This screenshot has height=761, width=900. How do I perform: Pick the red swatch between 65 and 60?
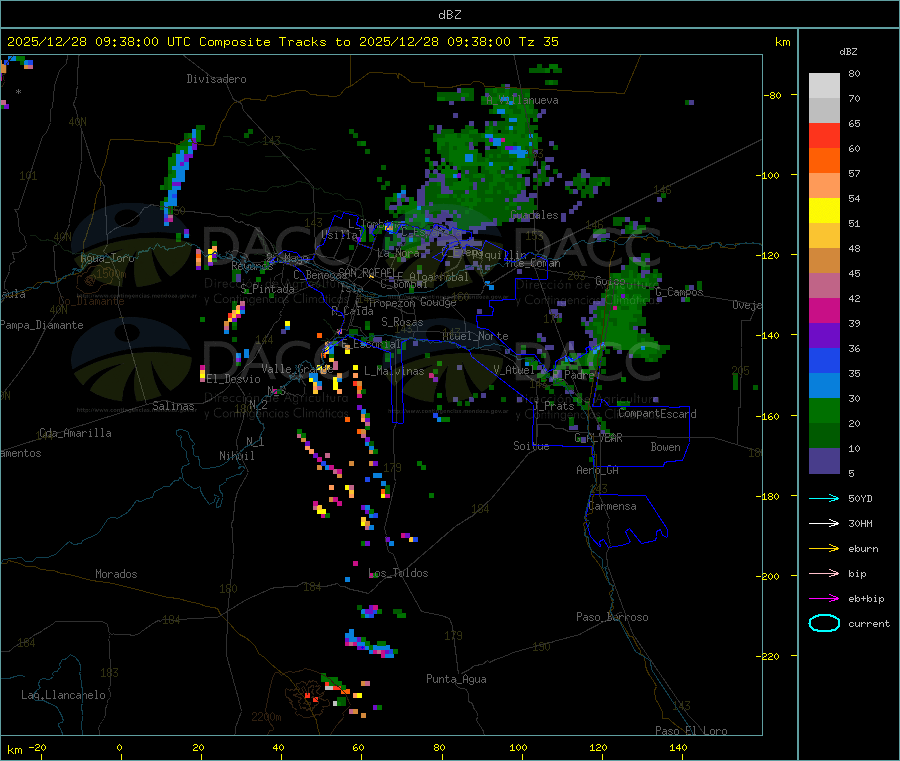pos(824,135)
